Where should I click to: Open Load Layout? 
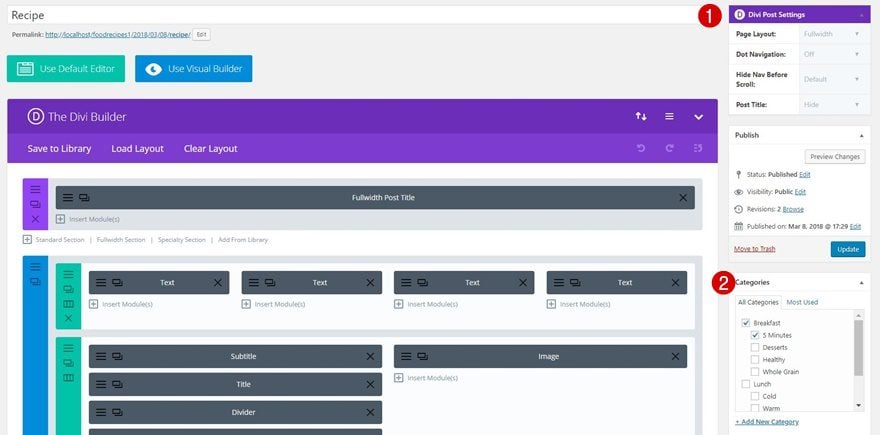138,149
